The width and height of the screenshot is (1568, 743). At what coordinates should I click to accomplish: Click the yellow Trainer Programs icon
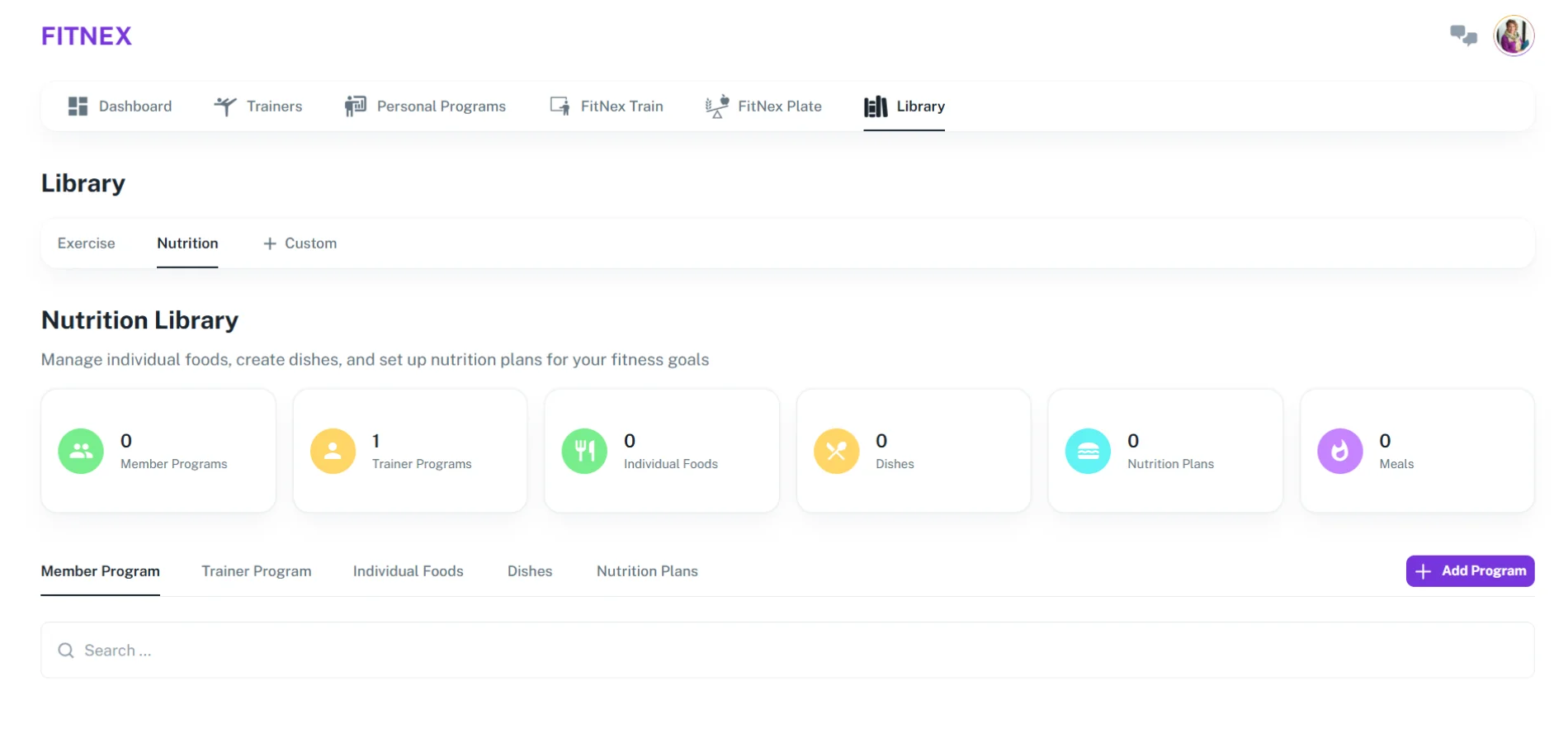[x=333, y=451]
